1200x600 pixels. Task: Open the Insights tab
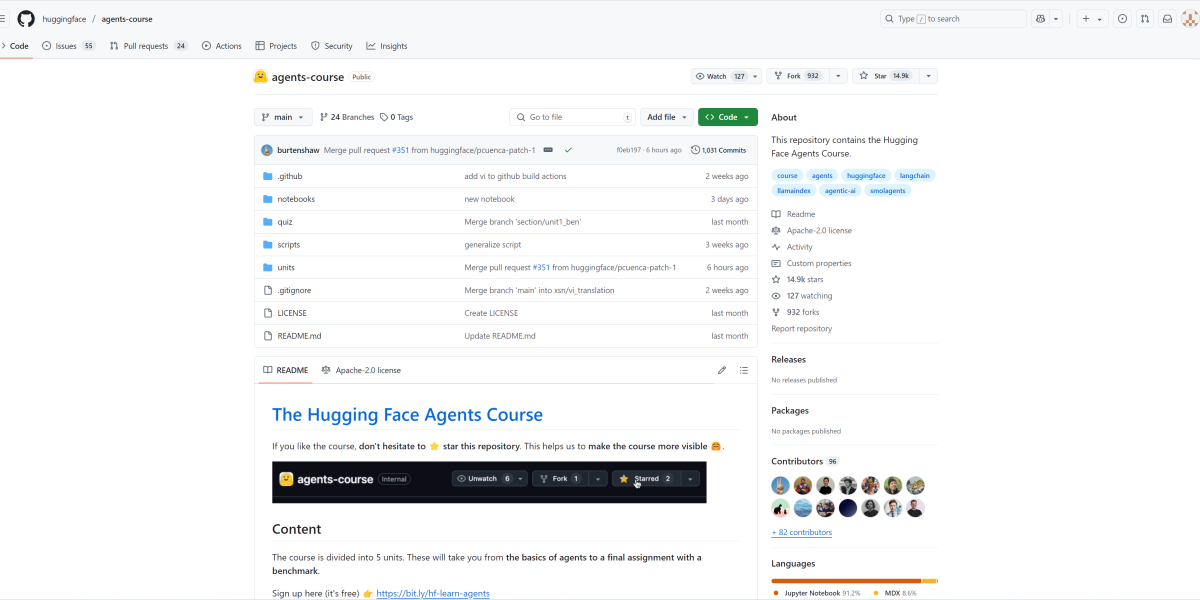387,46
